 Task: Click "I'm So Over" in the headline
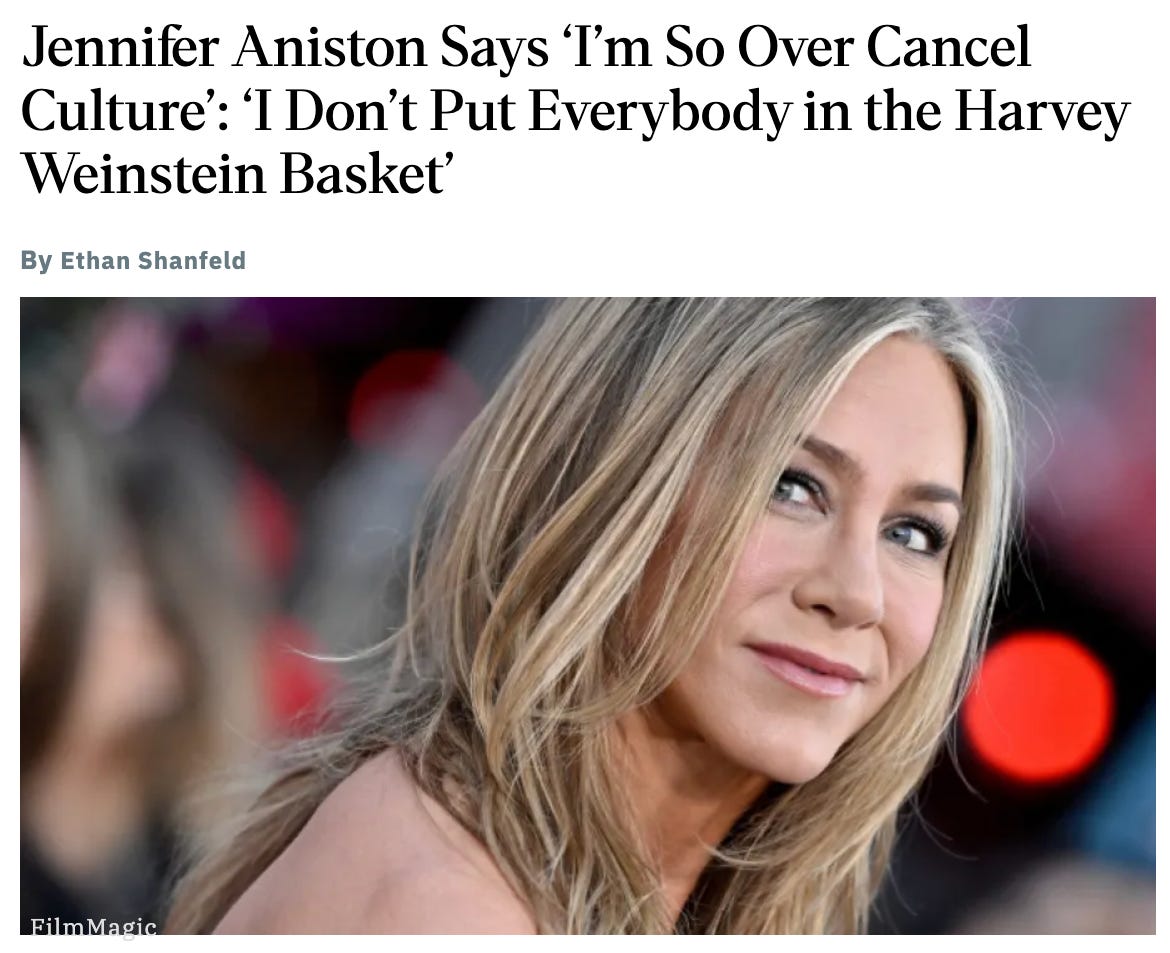(642, 48)
